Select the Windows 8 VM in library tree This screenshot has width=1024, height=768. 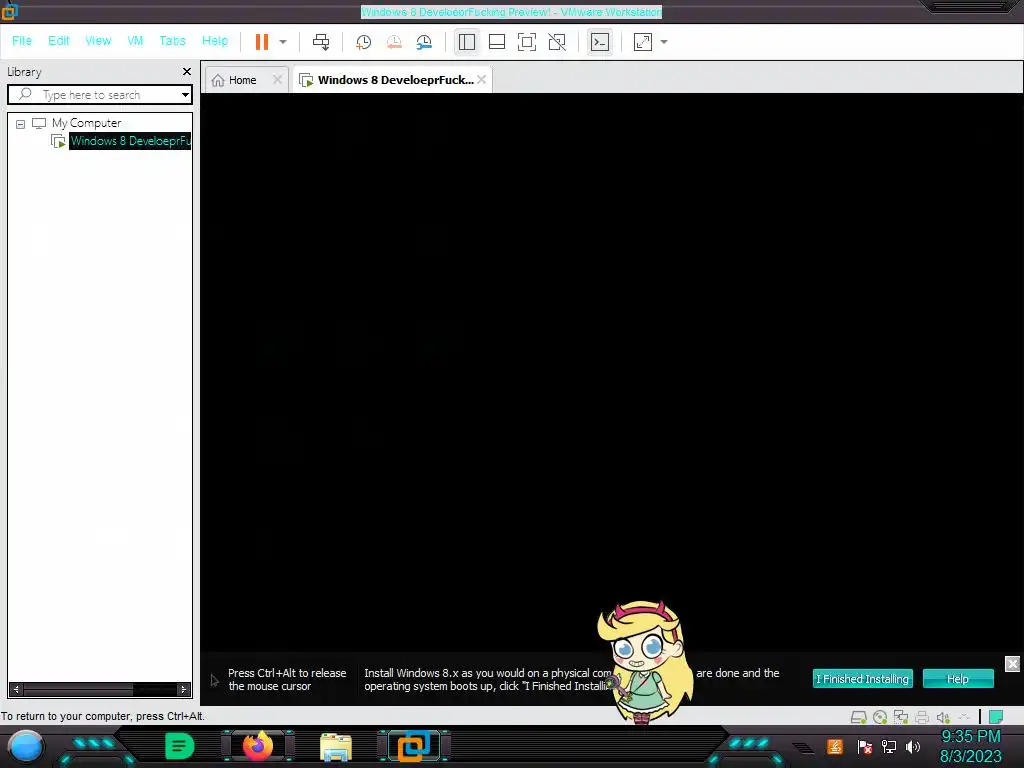(130, 141)
